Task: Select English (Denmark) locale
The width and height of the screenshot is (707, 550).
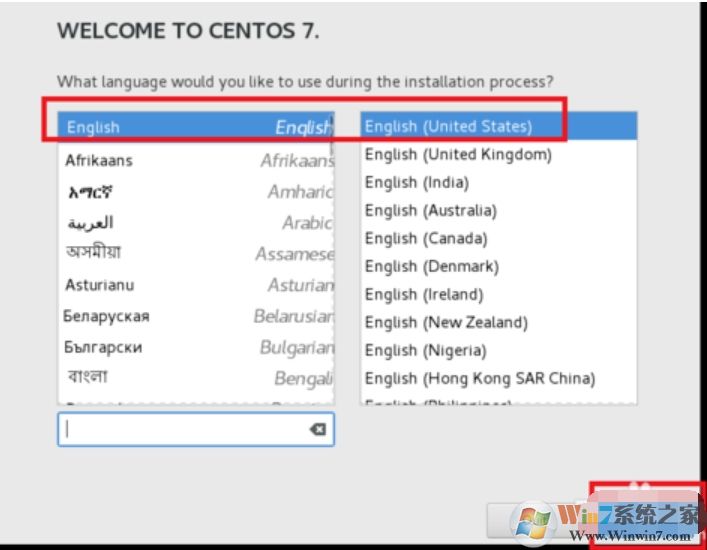Action: tap(498, 266)
